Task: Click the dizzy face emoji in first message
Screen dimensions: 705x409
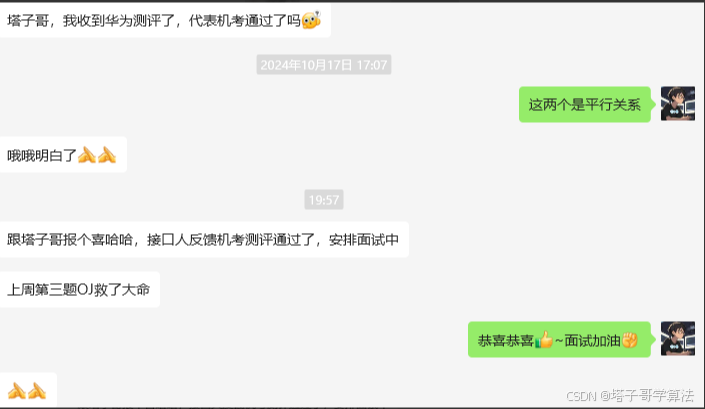Action: [x=311, y=20]
